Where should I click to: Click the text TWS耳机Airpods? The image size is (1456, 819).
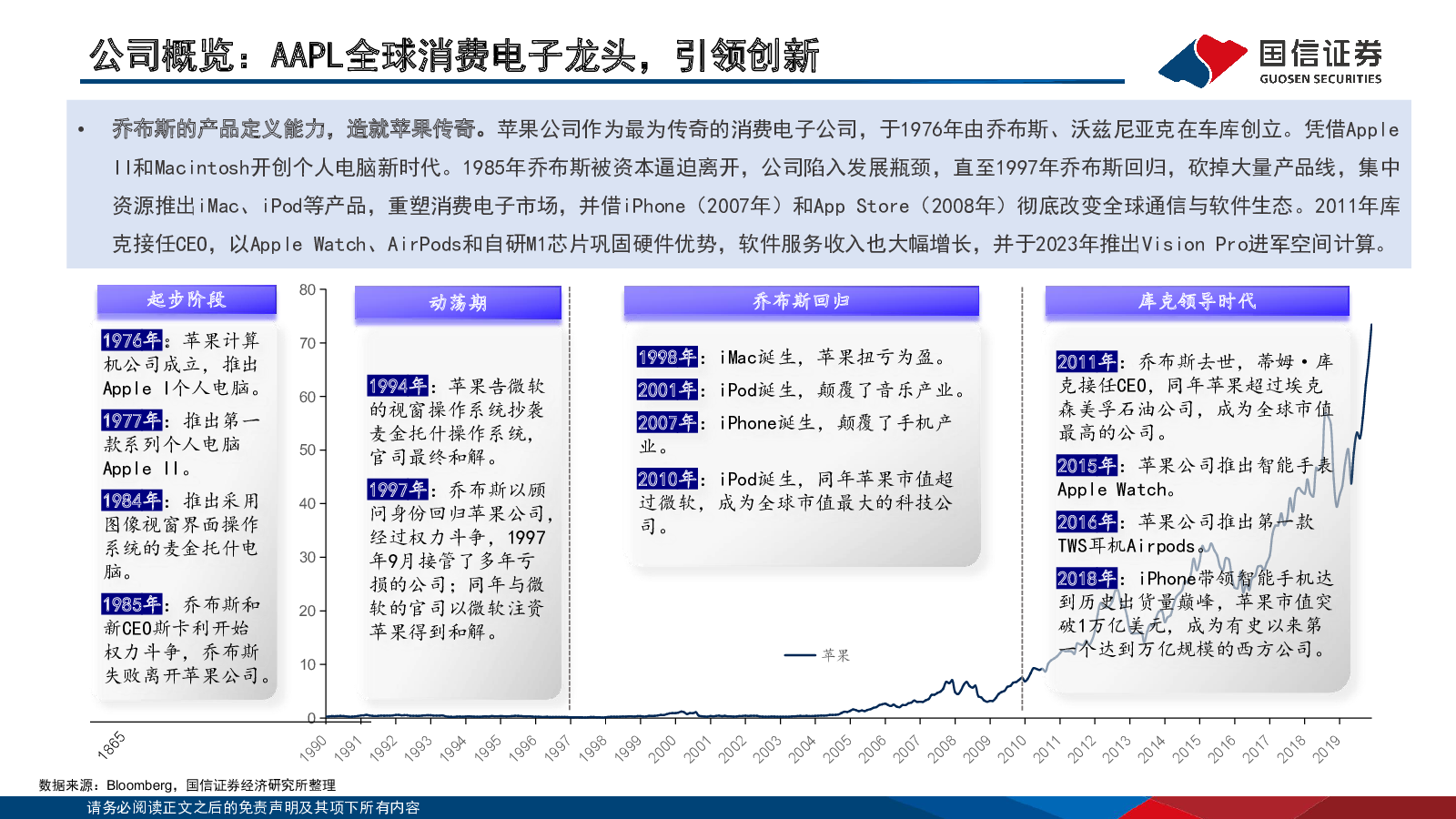click(x=1126, y=546)
